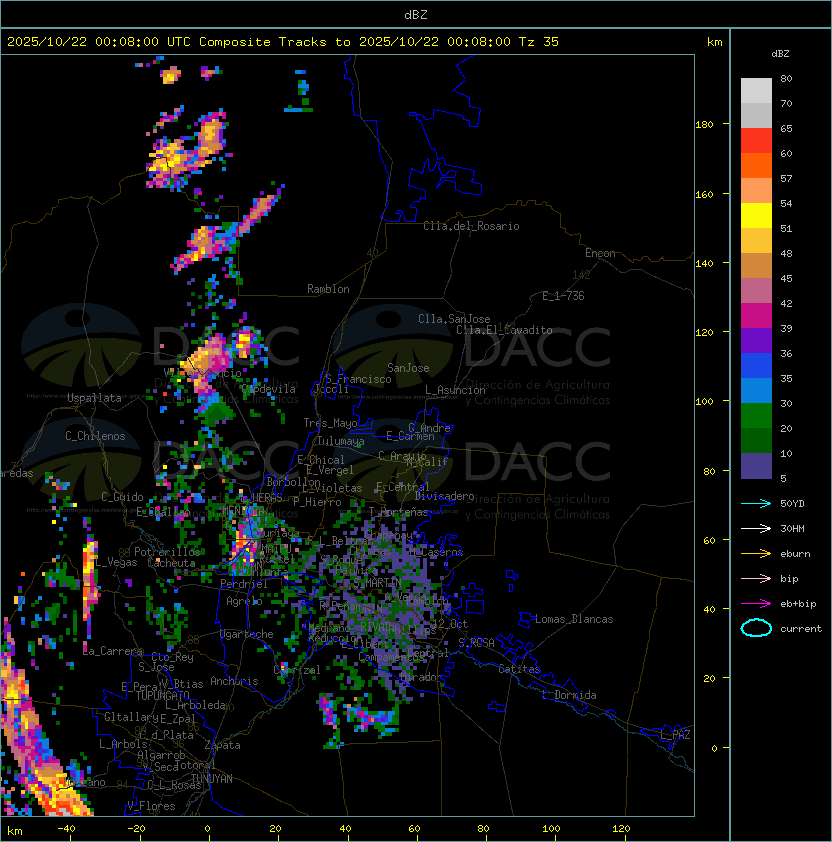
Task: Click the TUNUYAN city label
Action: [x=212, y=779]
